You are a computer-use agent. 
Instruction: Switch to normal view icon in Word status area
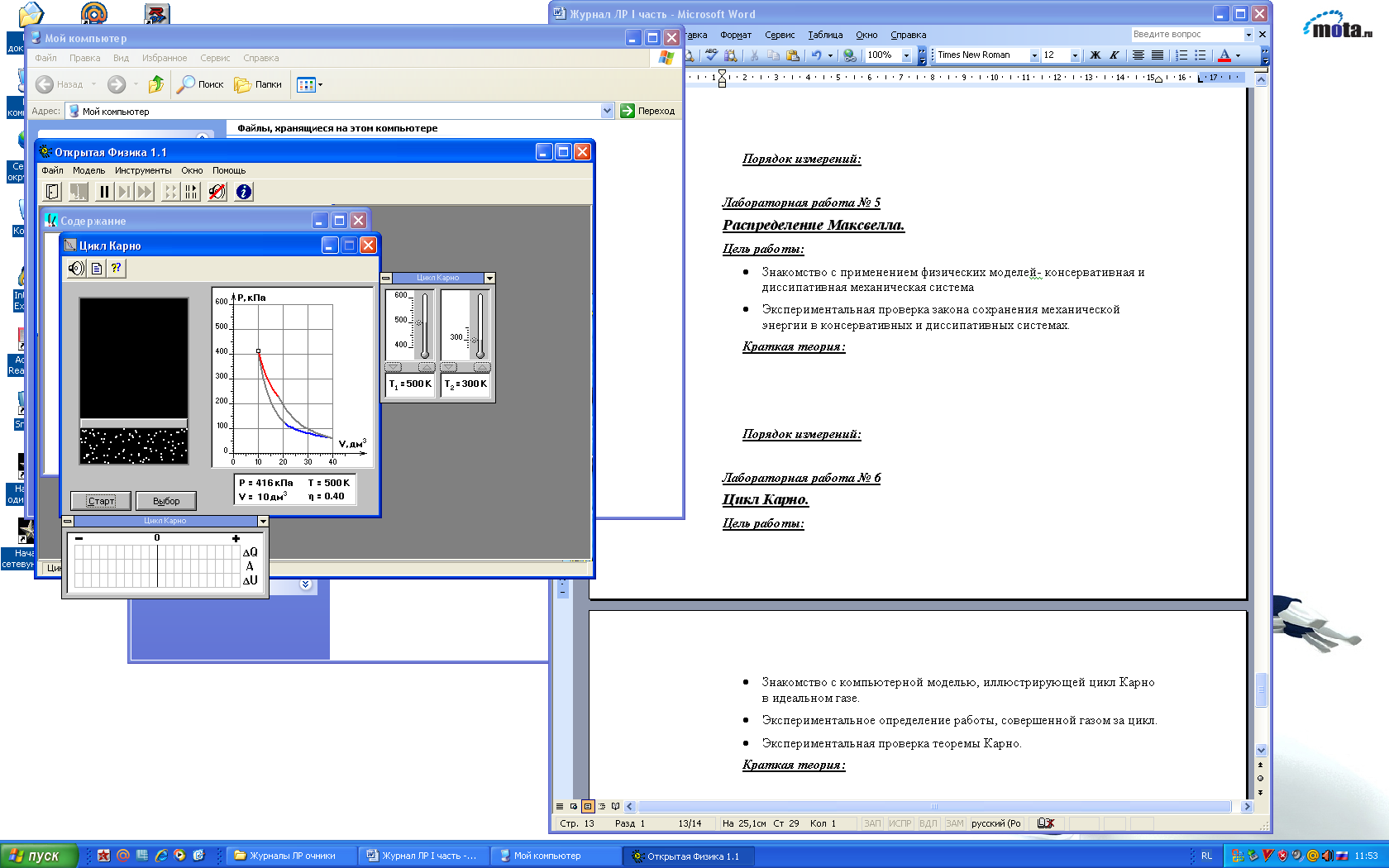(x=560, y=806)
